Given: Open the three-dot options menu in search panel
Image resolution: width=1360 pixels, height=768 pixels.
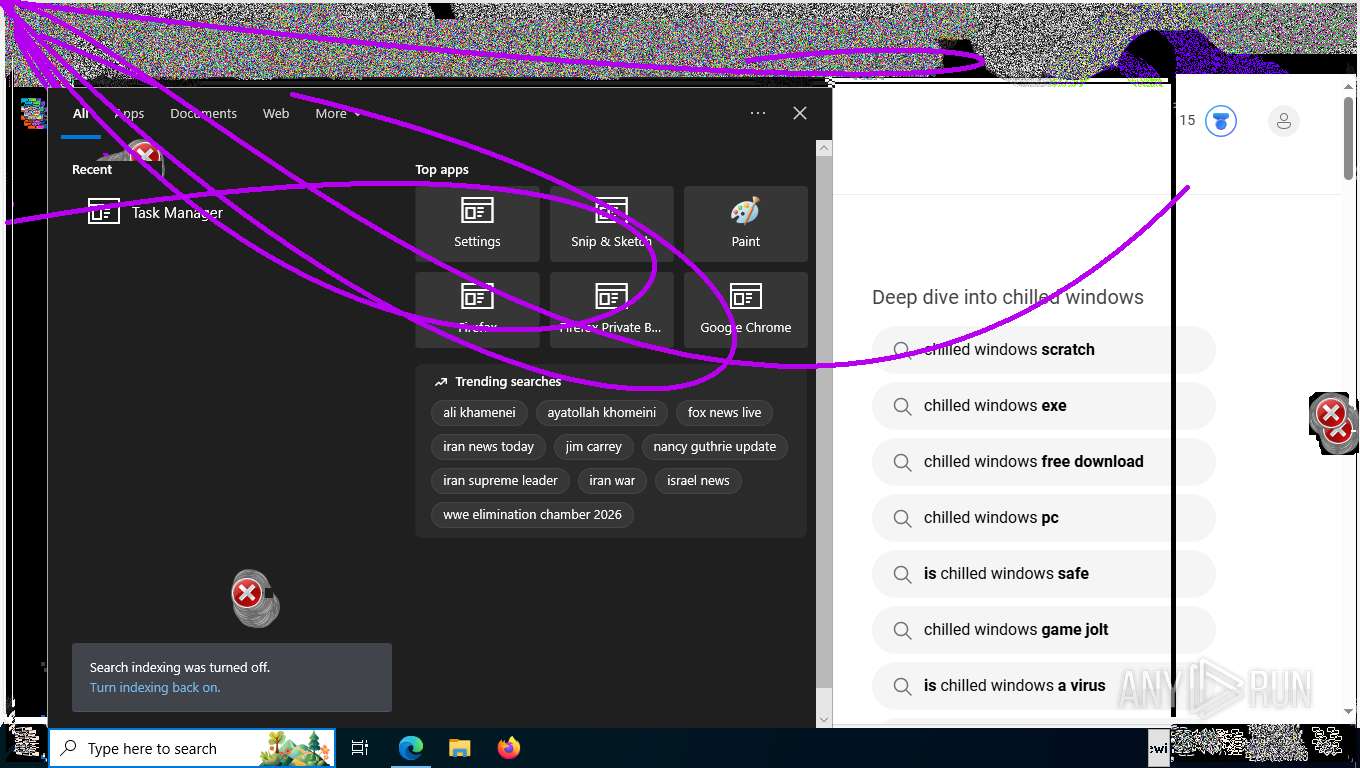Looking at the screenshot, I should (x=758, y=113).
